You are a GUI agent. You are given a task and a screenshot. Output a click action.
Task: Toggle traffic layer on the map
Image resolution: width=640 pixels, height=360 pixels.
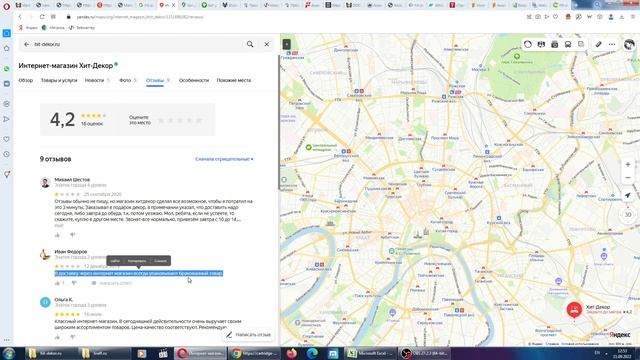[x=528, y=44]
